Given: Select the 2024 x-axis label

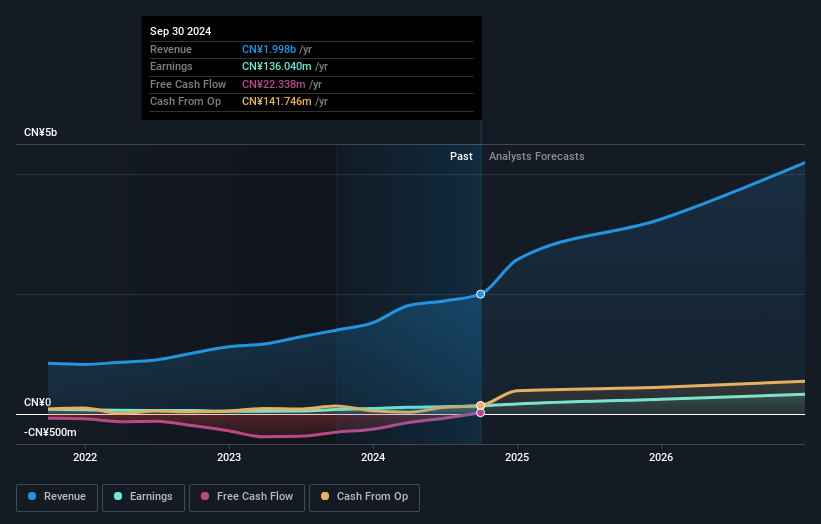Looking at the screenshot, I should pos(373,457).
